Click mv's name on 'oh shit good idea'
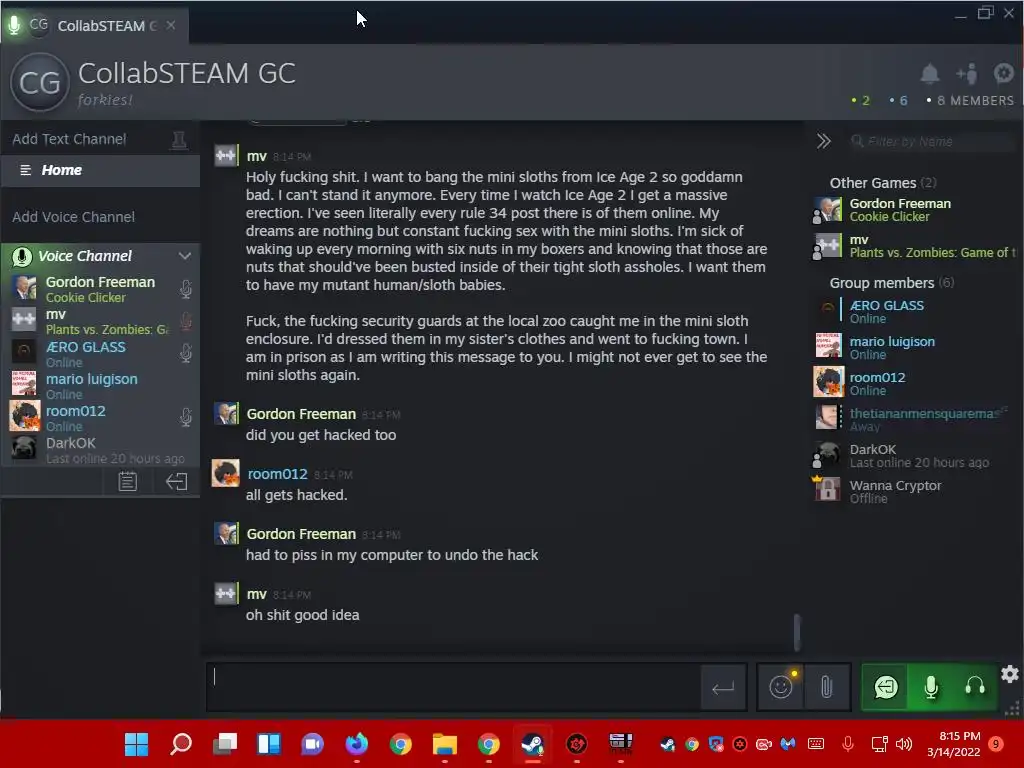Screen dimensions: 1024x768 (x=257, y=594)
